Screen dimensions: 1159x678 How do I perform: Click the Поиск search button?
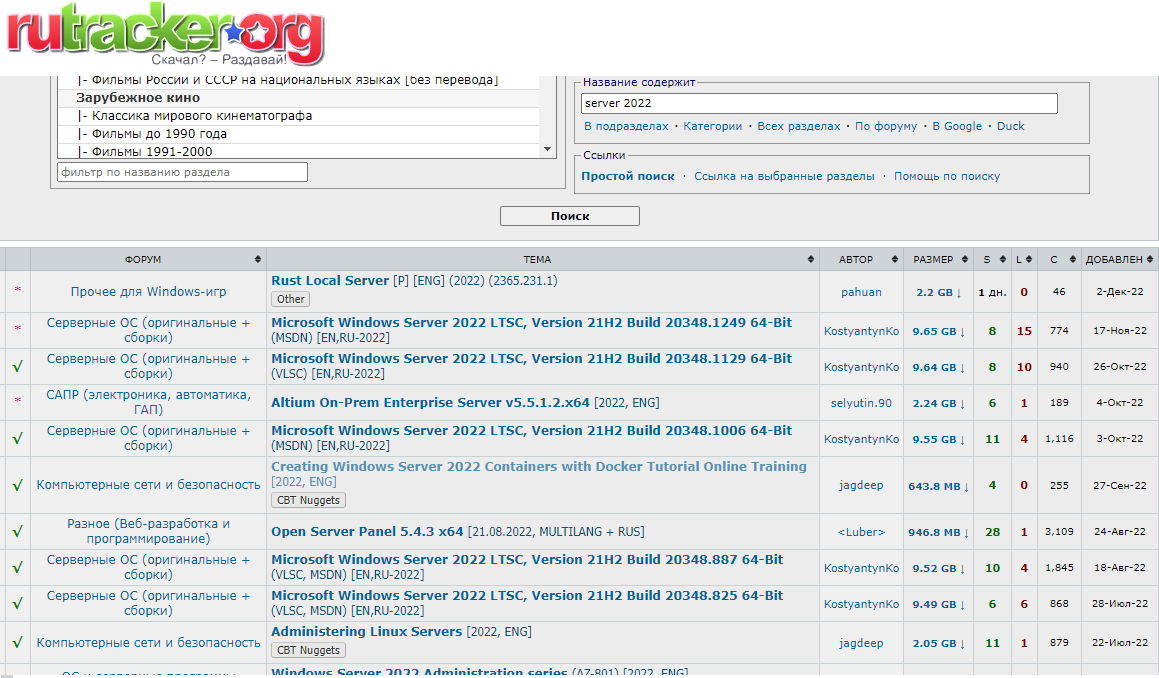[570, 216]
